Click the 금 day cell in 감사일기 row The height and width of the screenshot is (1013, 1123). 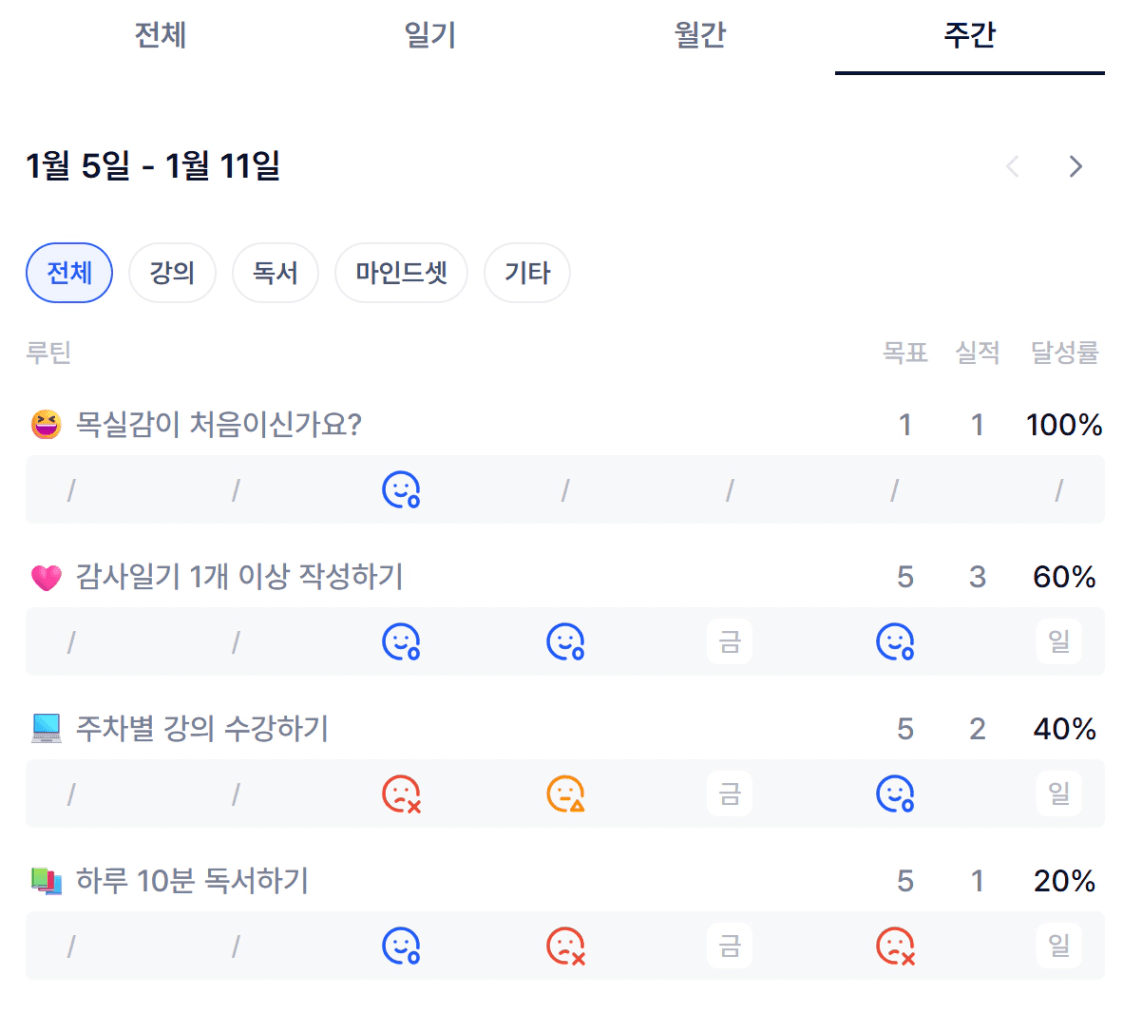coord(730,642)
